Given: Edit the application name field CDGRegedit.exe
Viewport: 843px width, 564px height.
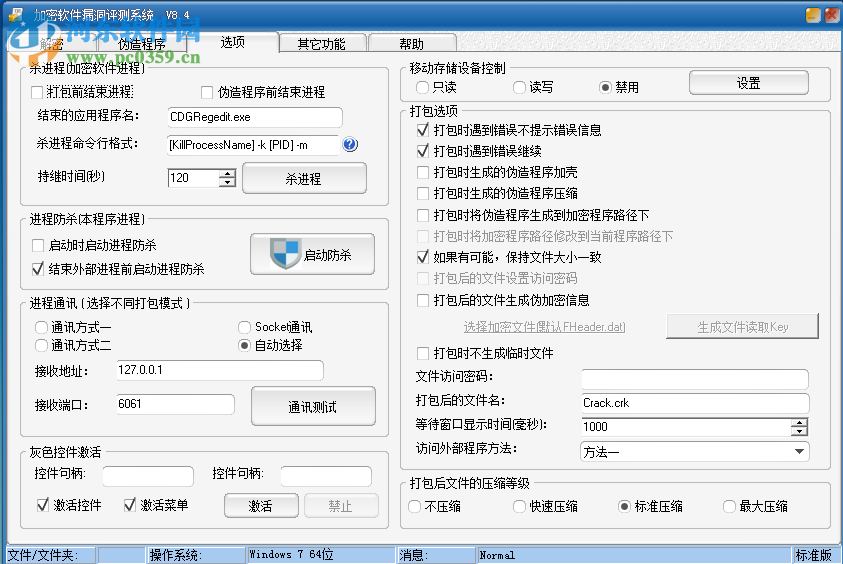Looking at the screenshot, I should (x=255, y=117).
